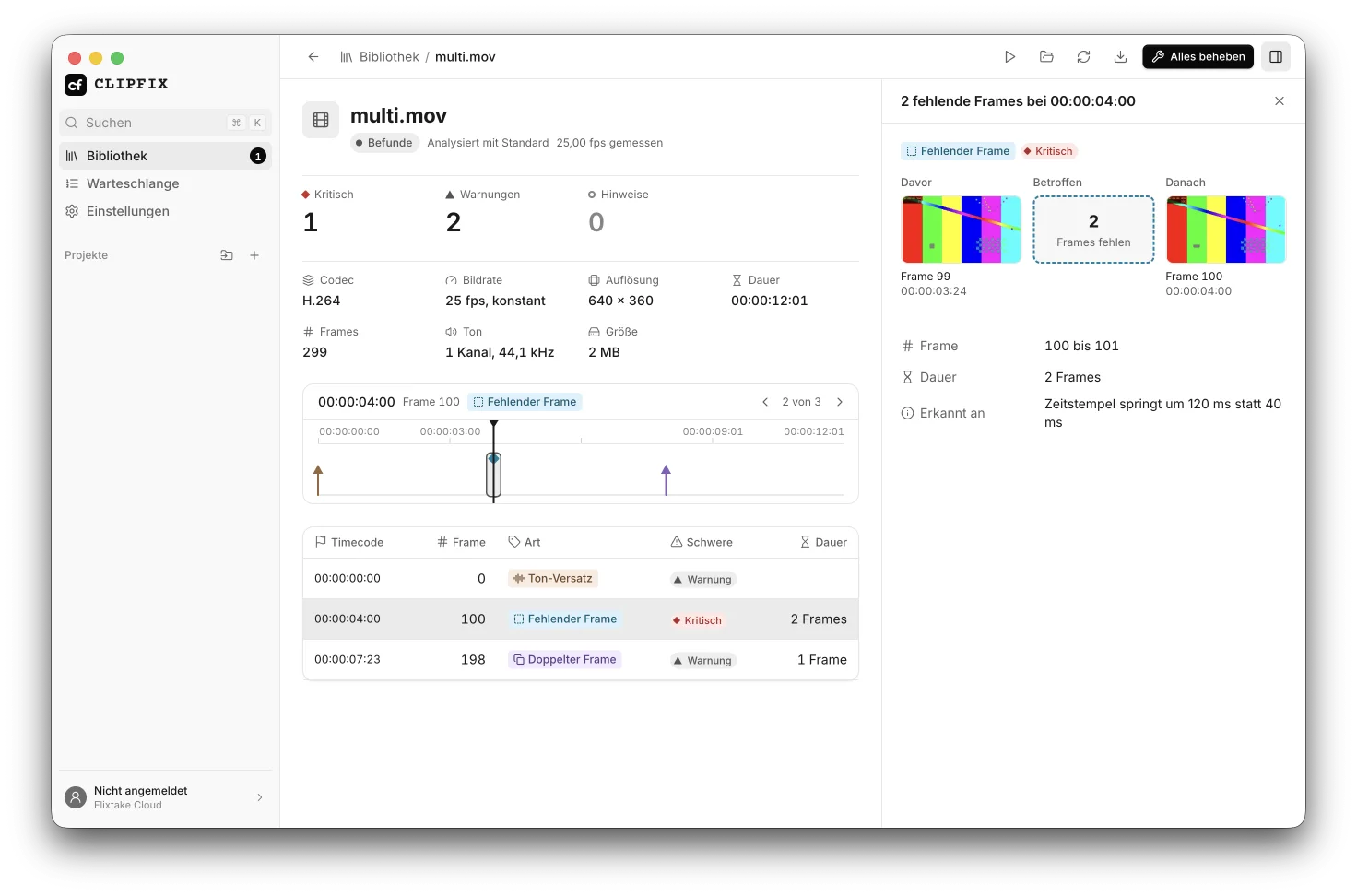Open Einstellungen in the sidebar

pos(166,211)
